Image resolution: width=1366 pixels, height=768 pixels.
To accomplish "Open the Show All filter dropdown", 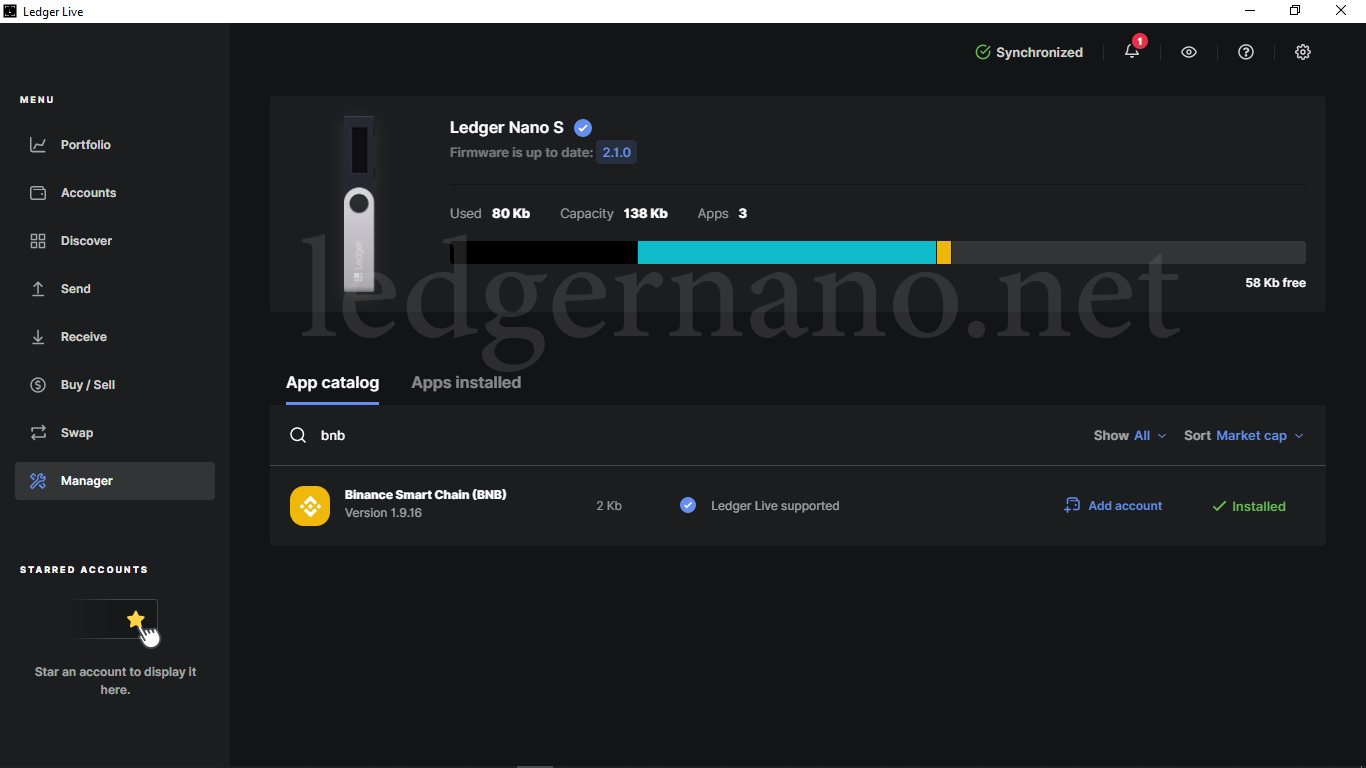I will [x=1130, y=436].
